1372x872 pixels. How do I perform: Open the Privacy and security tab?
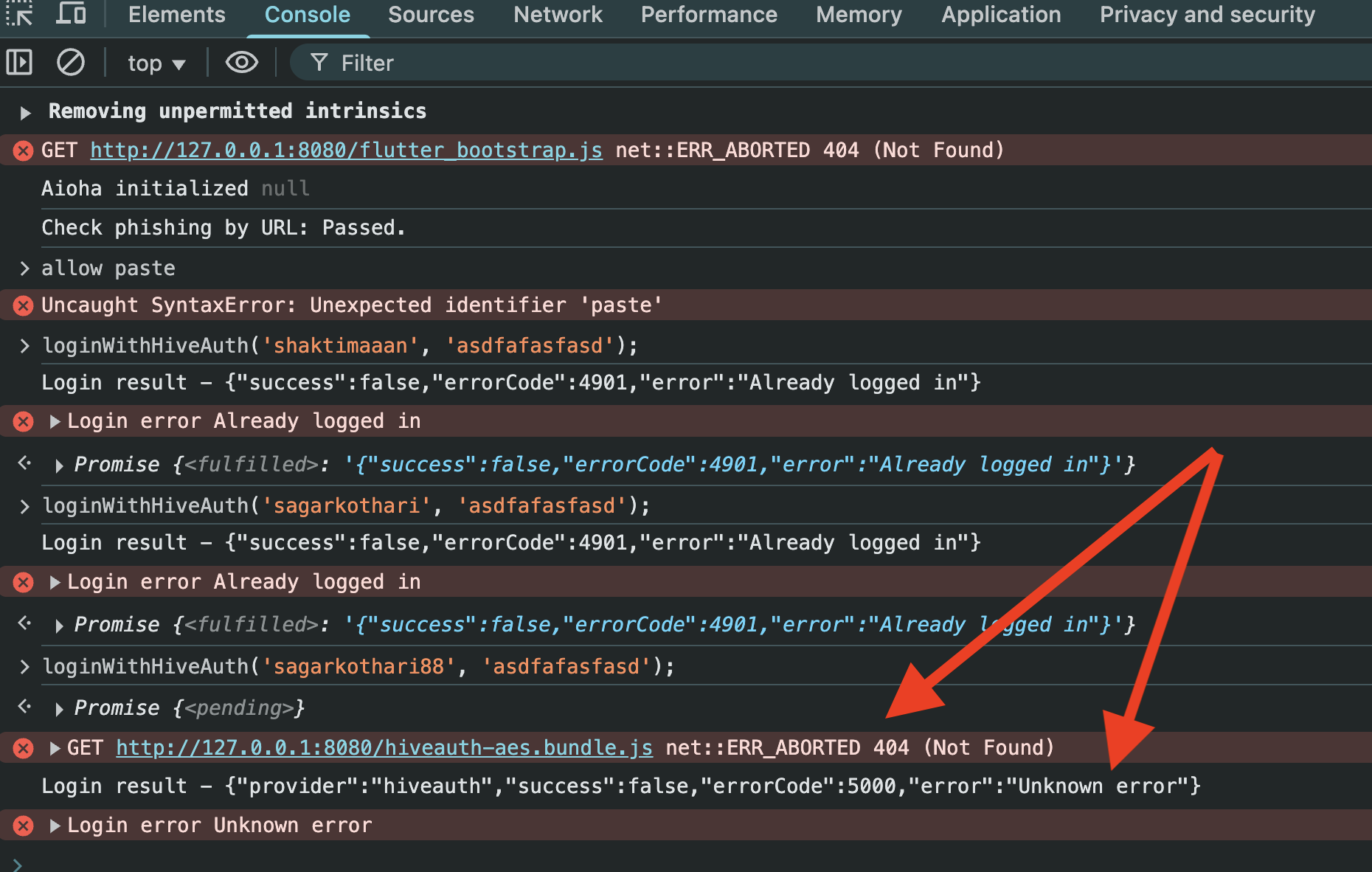click(x=1207, y=15)
